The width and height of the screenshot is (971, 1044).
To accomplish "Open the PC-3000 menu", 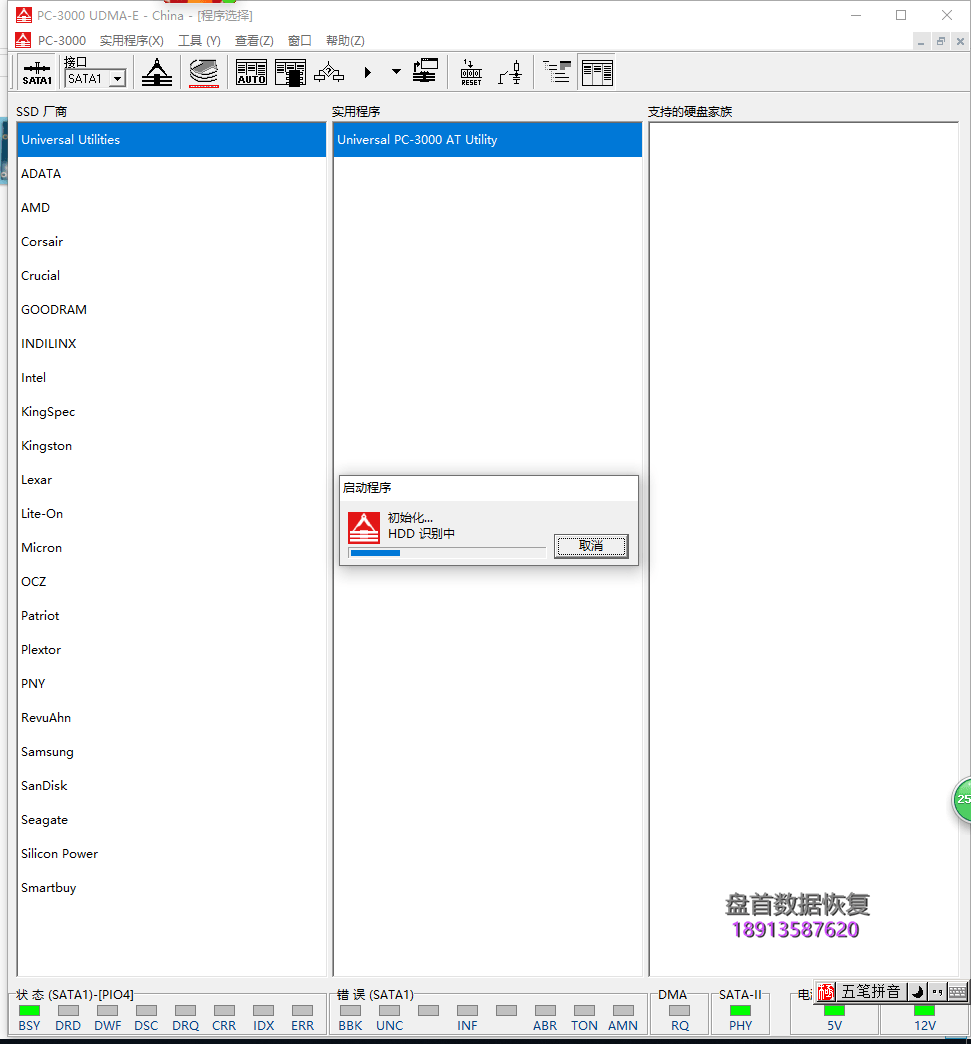I will [62, 41].
